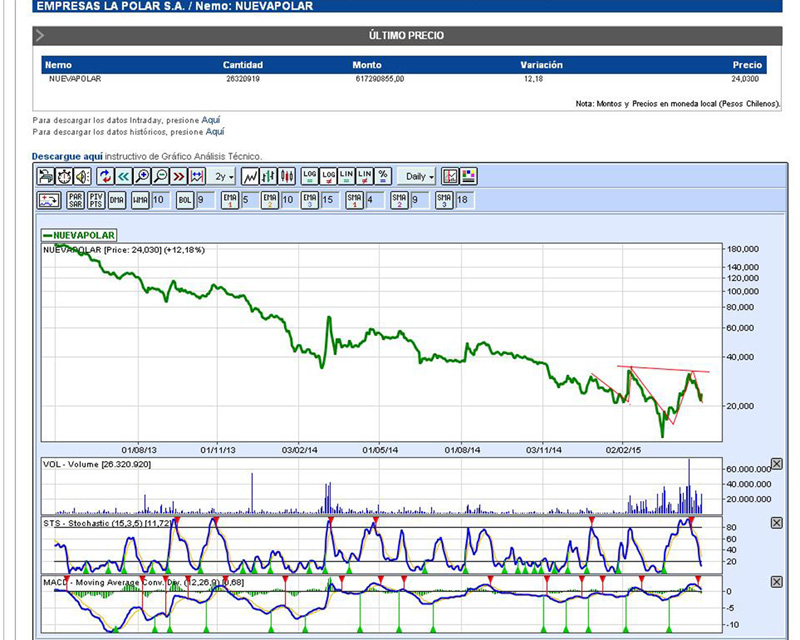The image size is (800, 640).
Task: Zoom in on the chart
Action: (142, 177)
